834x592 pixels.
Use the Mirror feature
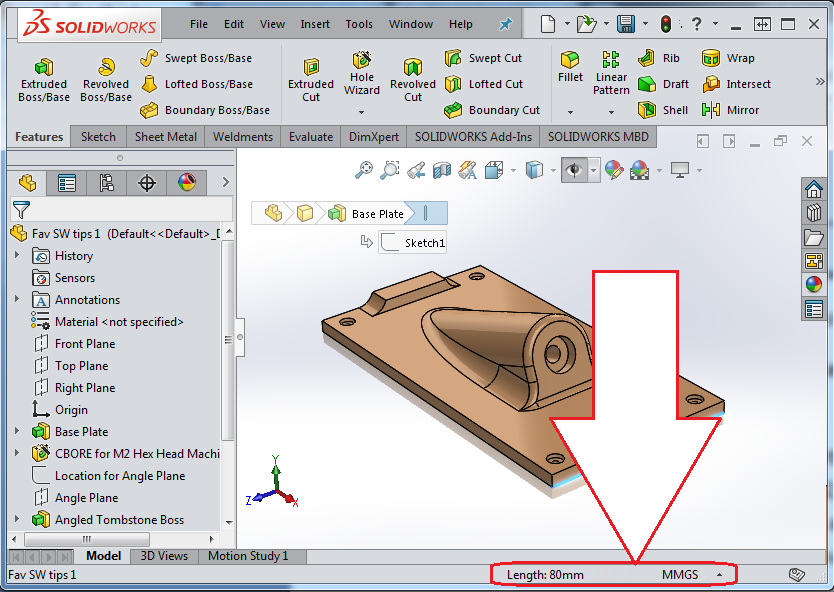click(x=730, y=110)
